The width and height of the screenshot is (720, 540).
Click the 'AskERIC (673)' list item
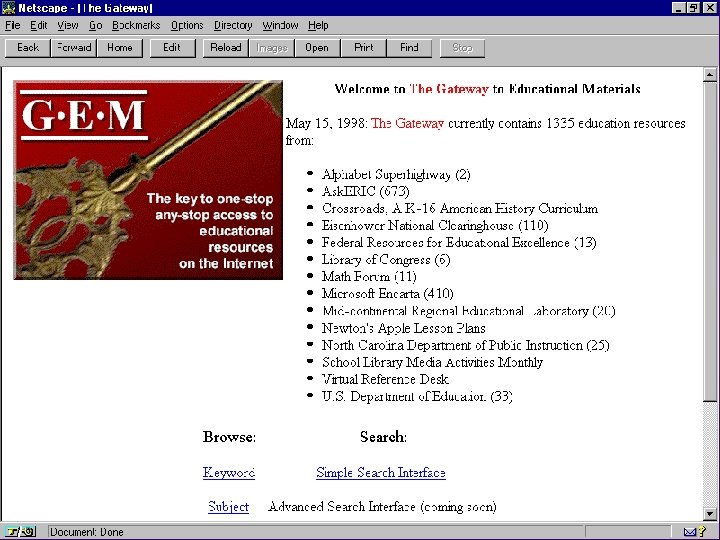[366, 191]
